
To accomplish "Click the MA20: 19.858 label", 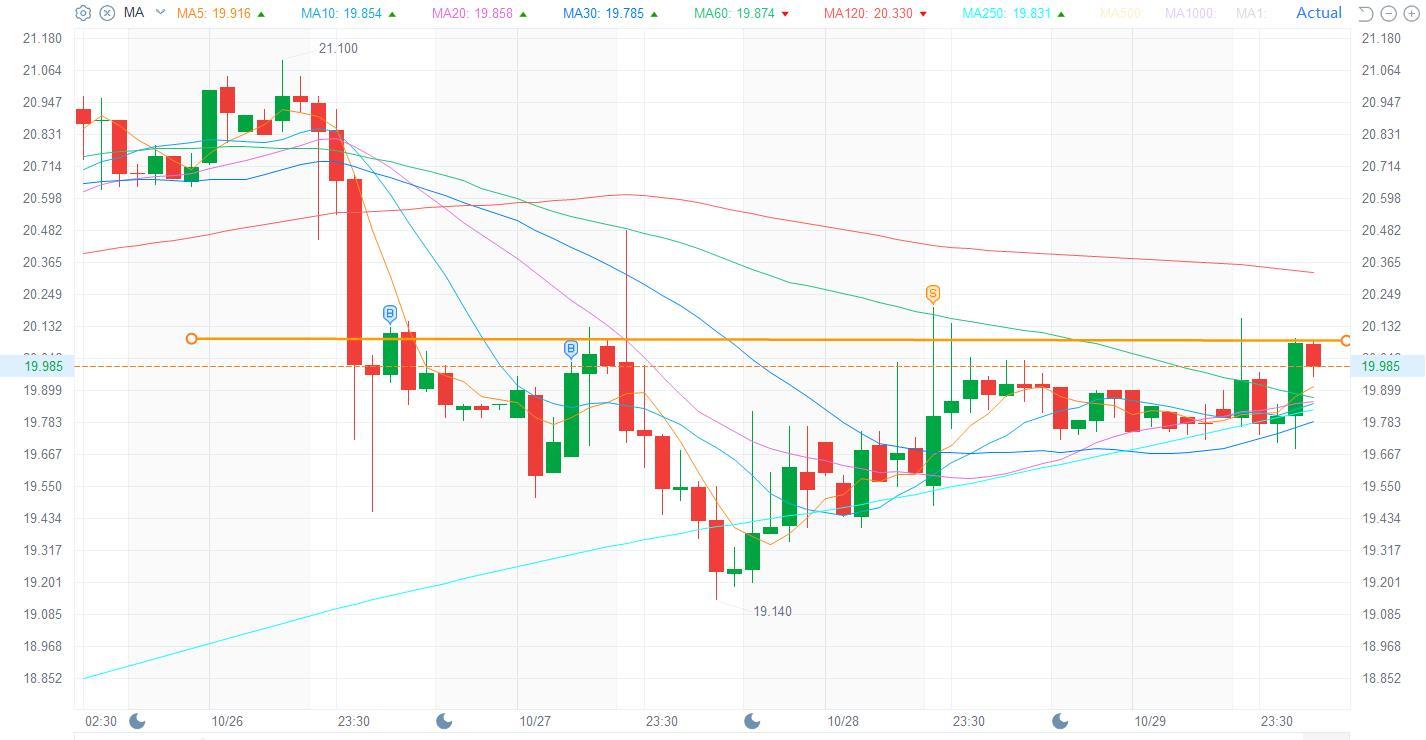I will tap(474, 14).
